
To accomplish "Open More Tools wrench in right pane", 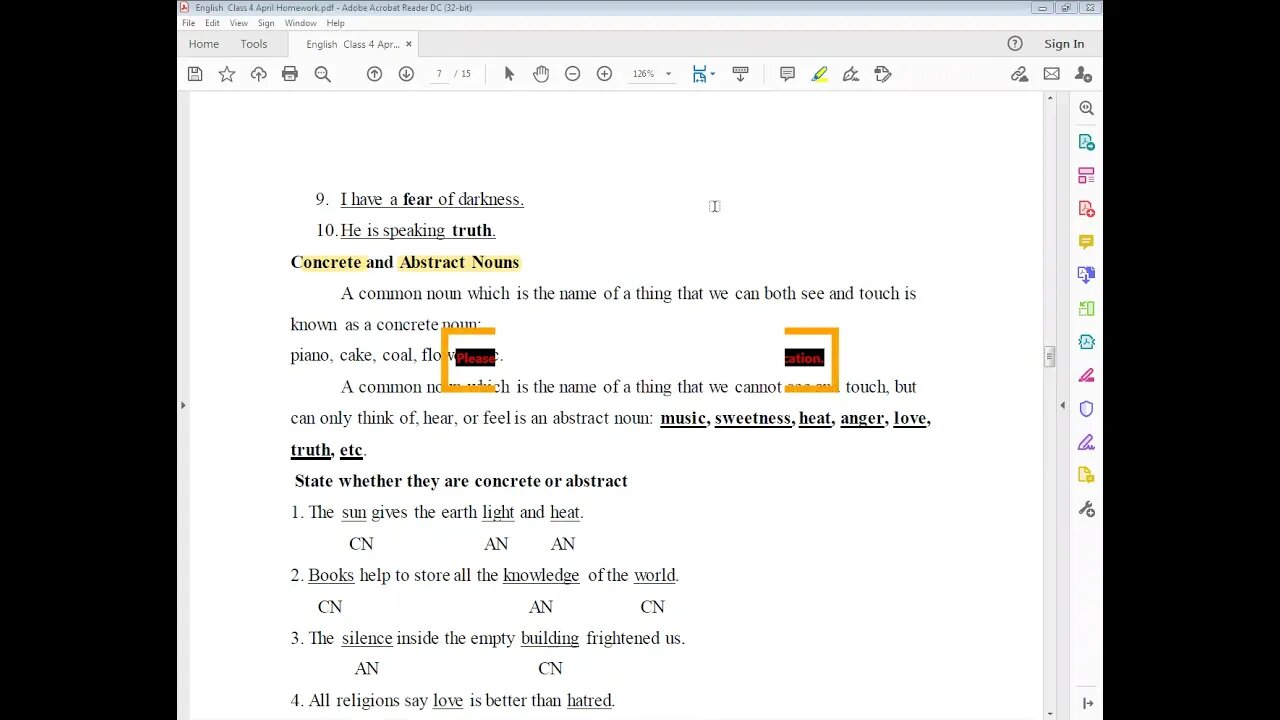I will 1086,509.
